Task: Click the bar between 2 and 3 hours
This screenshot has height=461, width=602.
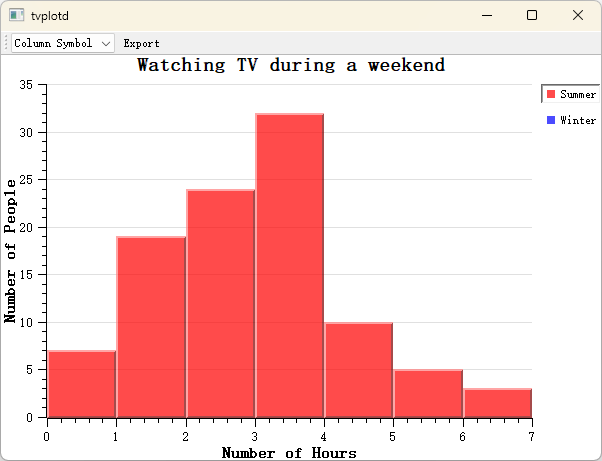Action: coord(220,304)
